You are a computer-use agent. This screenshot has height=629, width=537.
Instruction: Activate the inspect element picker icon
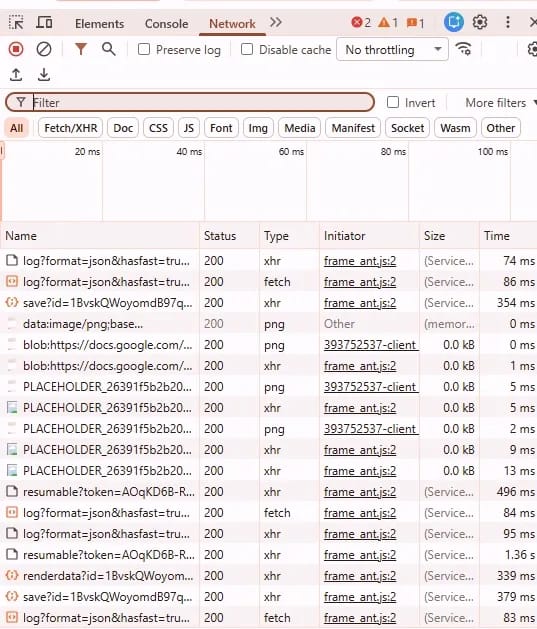pos(16,23)
